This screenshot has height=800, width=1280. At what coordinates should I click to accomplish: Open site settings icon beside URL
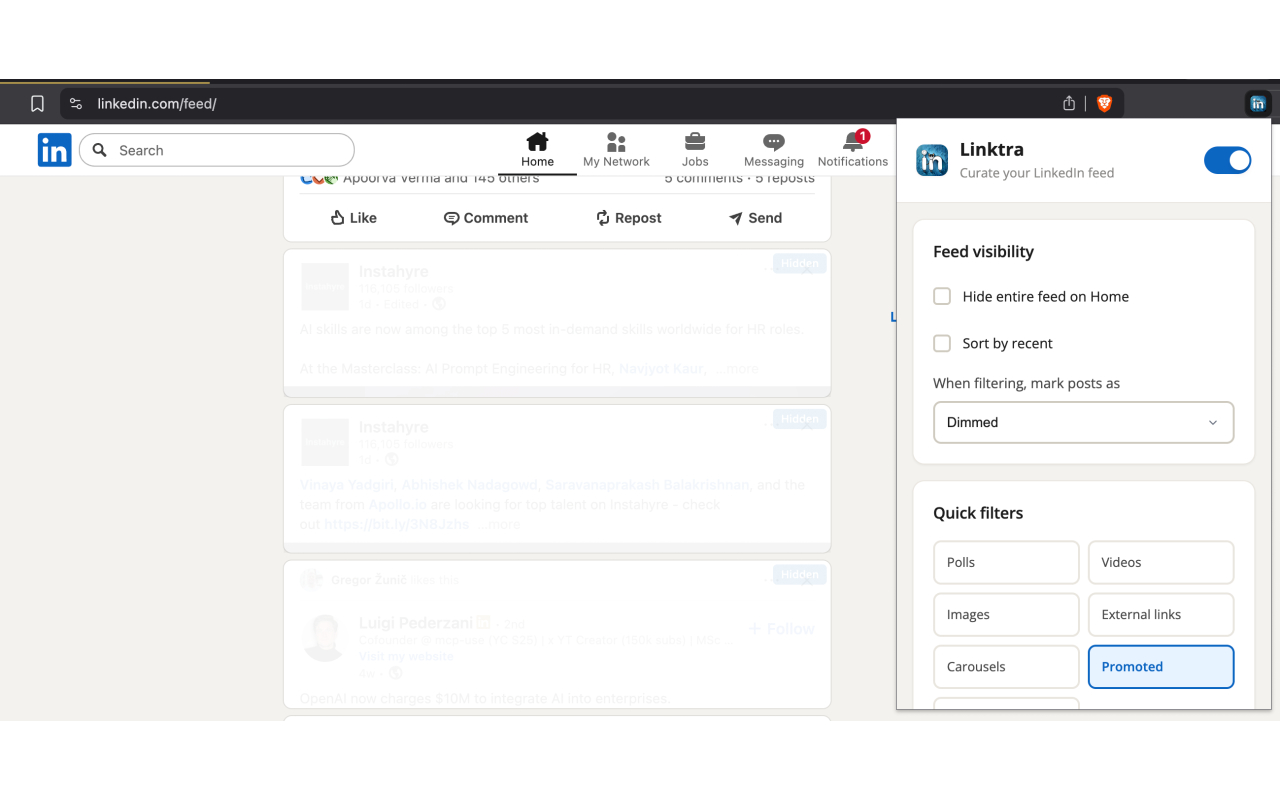(76, 103)
